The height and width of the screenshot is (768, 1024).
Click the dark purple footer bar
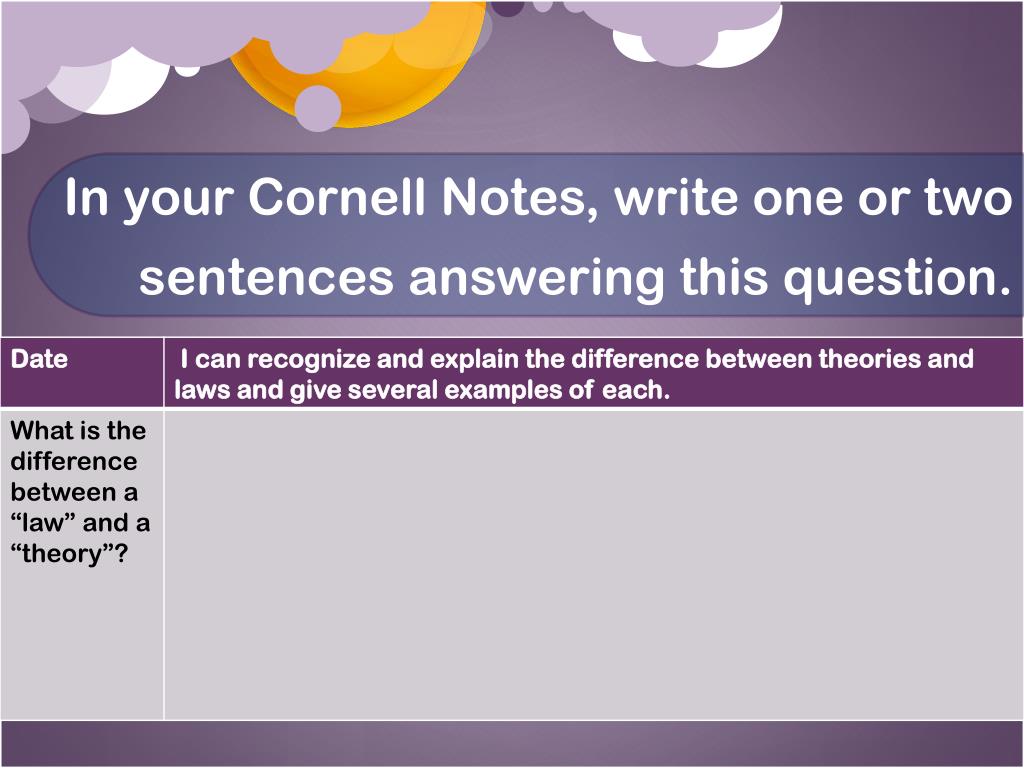(x=512, y=744)
